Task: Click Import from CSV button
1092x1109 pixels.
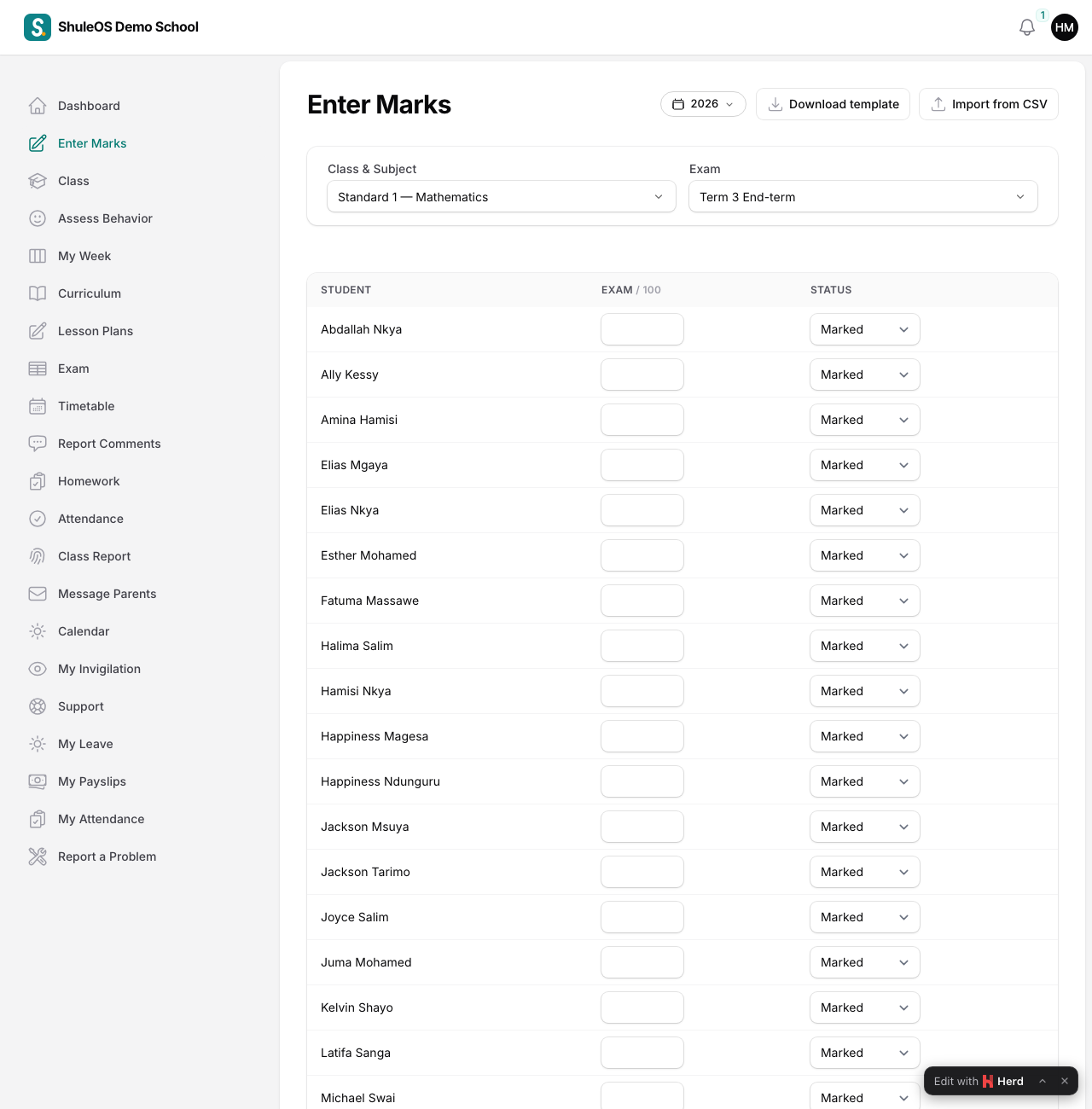Action: click(x=989, y=104)
